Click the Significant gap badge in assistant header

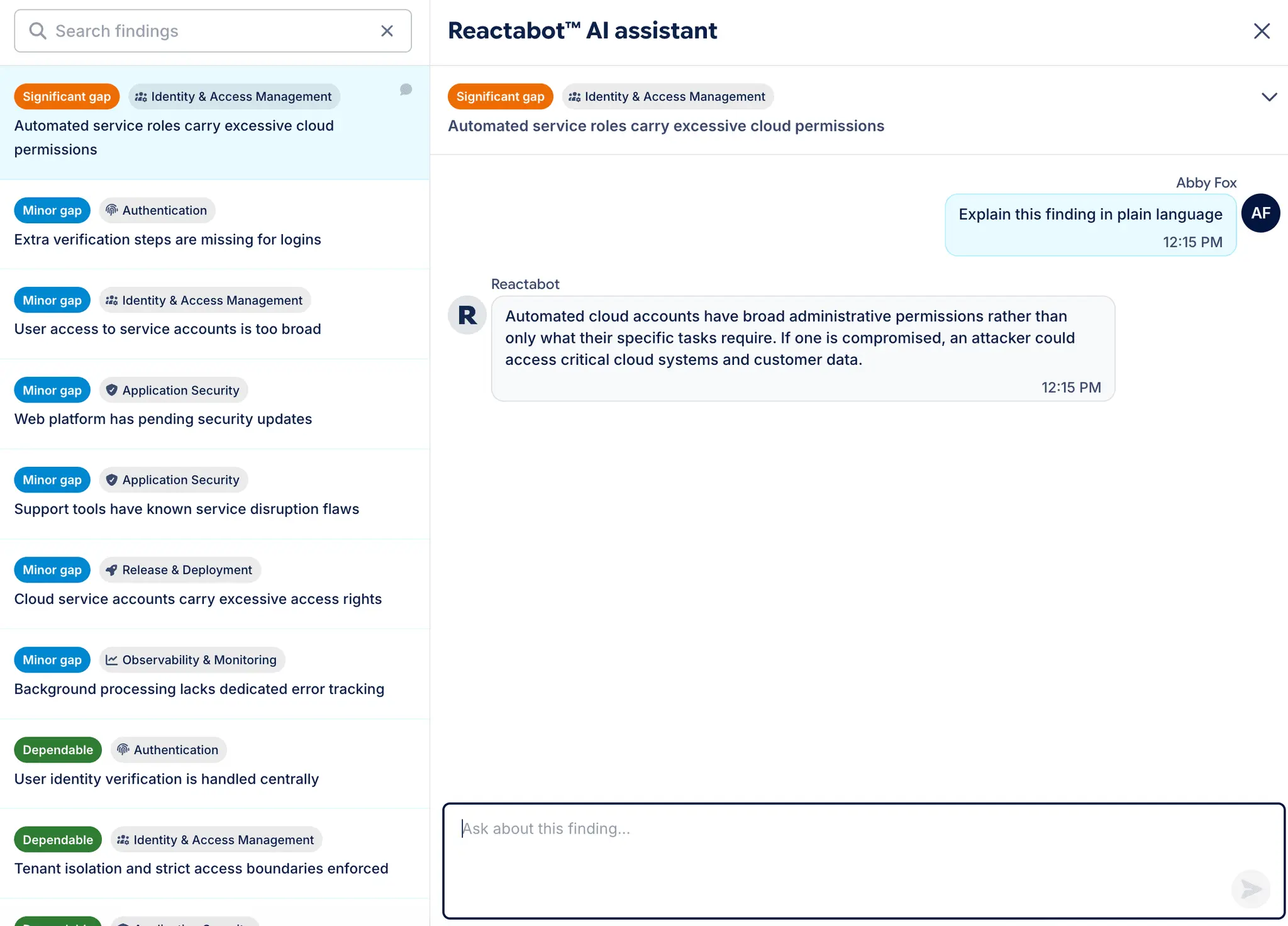coord(500,96)
